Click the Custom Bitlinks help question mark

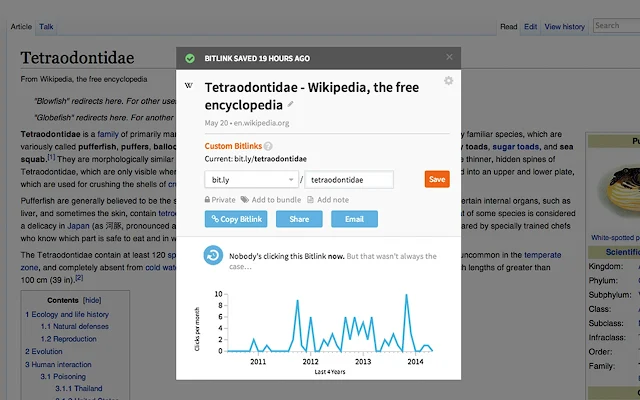coord(268,146)
